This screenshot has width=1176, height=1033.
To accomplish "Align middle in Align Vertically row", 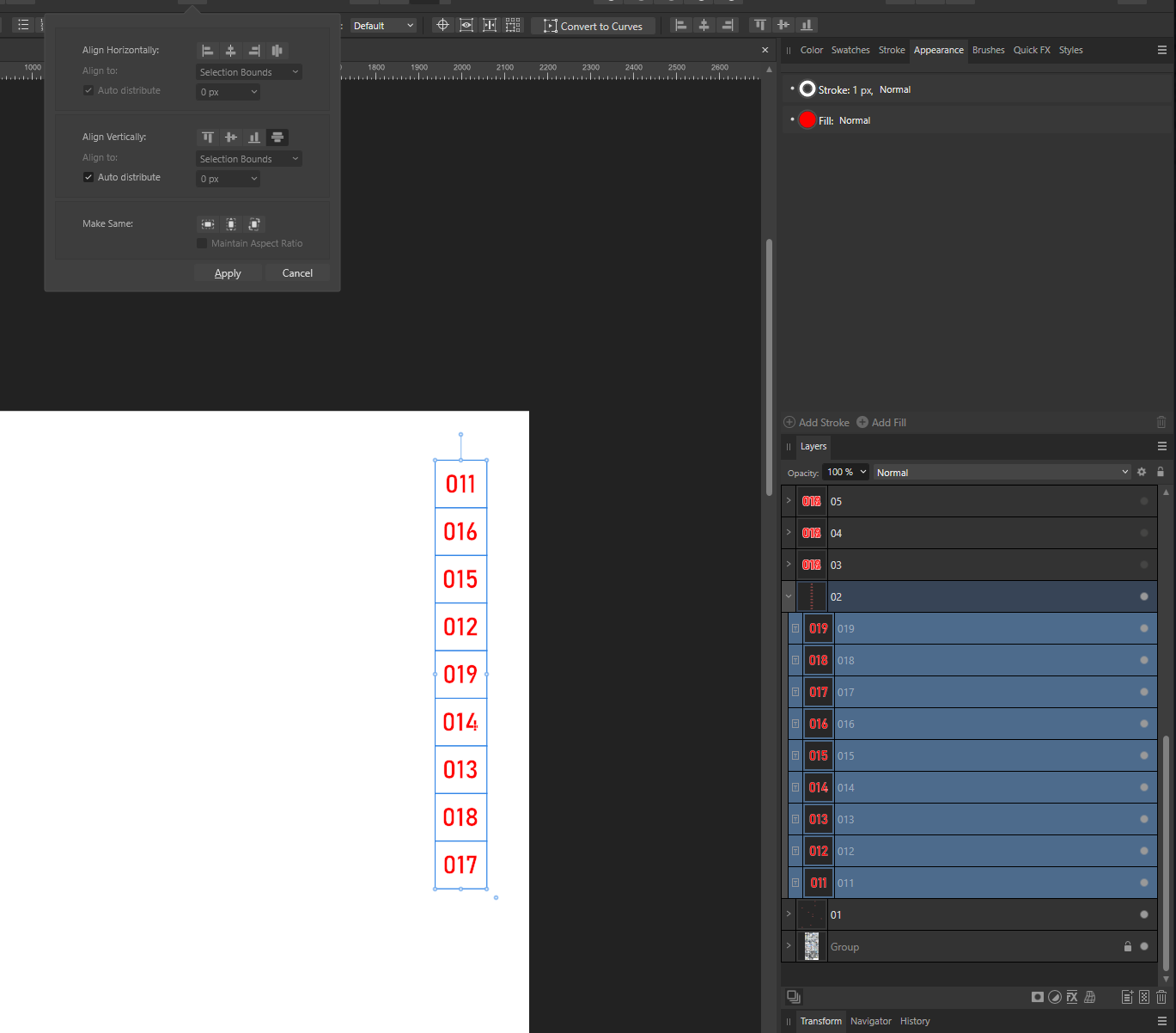I will tap(231, 138).
